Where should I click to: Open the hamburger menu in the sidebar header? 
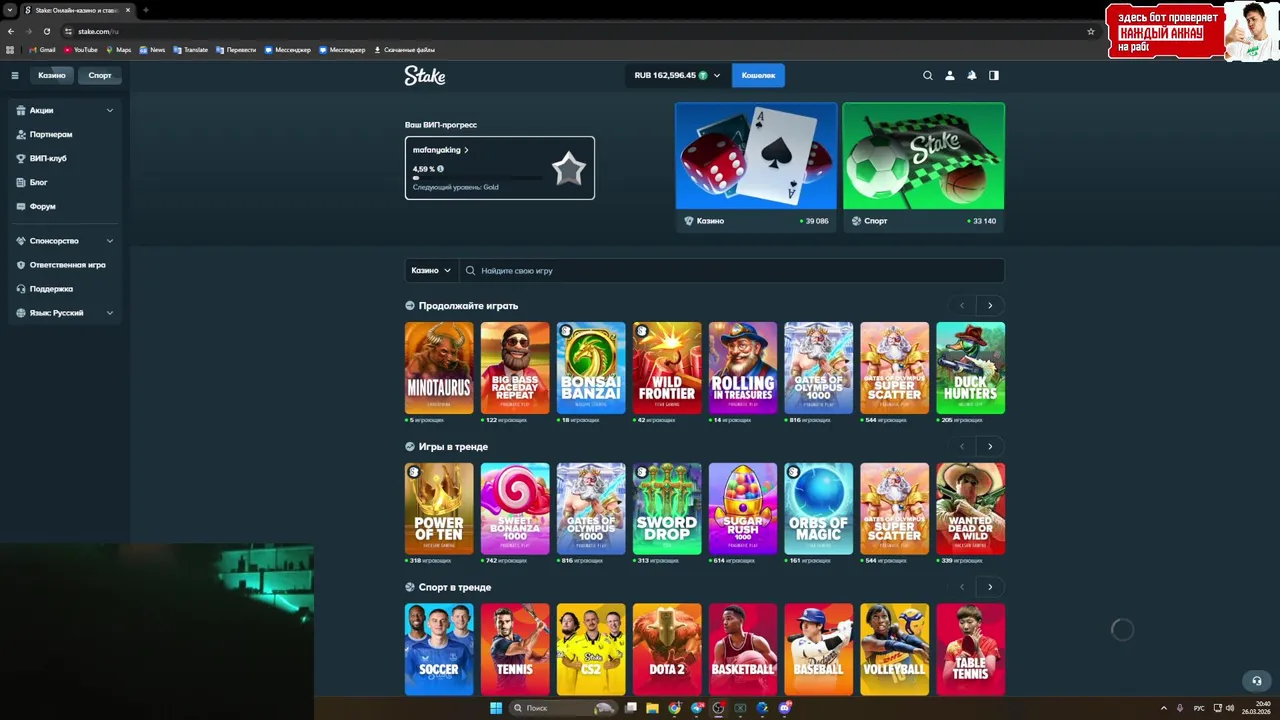[15, 75]
